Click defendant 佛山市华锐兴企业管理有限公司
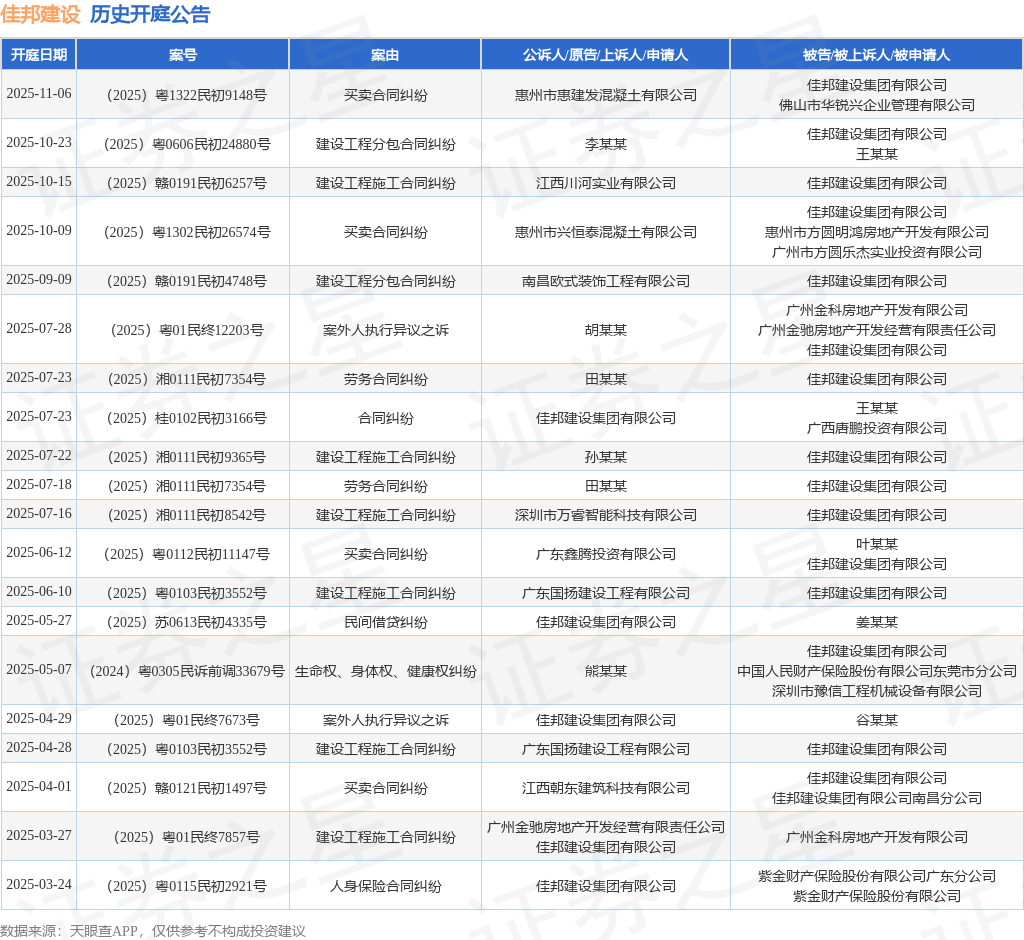This screenshot has height=940, width=1024. tap(876, 105)
